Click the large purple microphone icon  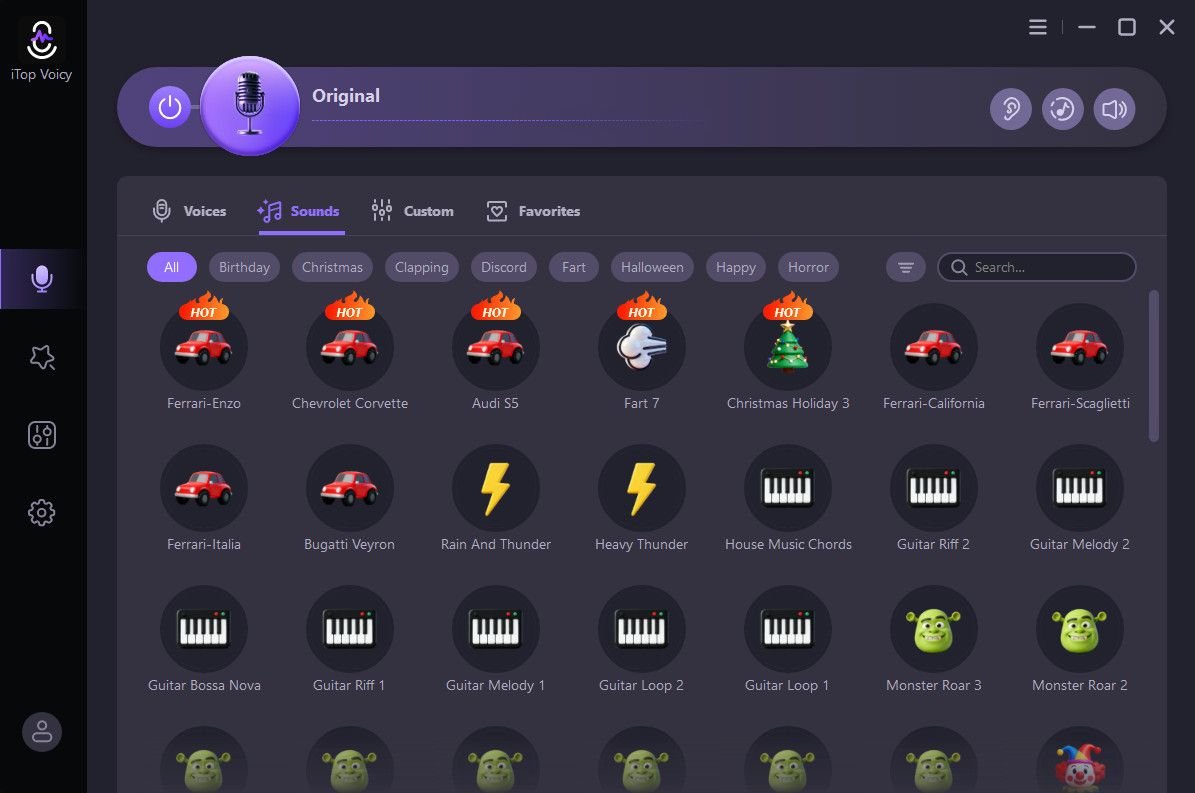pos(249,106)
